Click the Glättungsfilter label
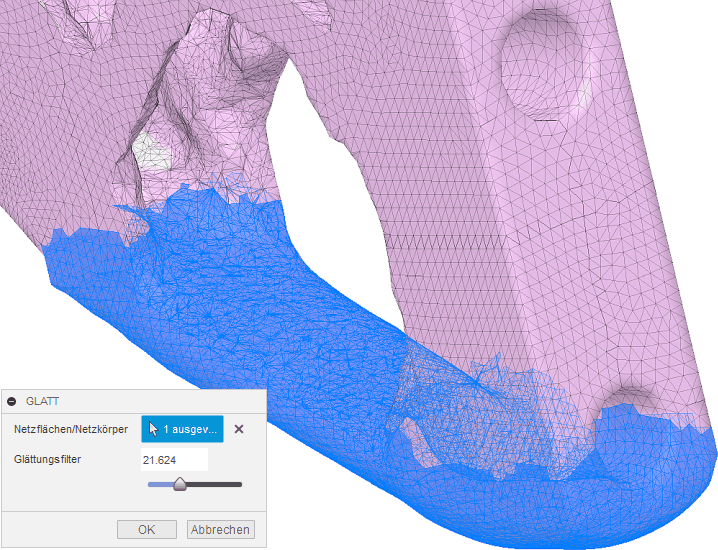 [47, 459]
